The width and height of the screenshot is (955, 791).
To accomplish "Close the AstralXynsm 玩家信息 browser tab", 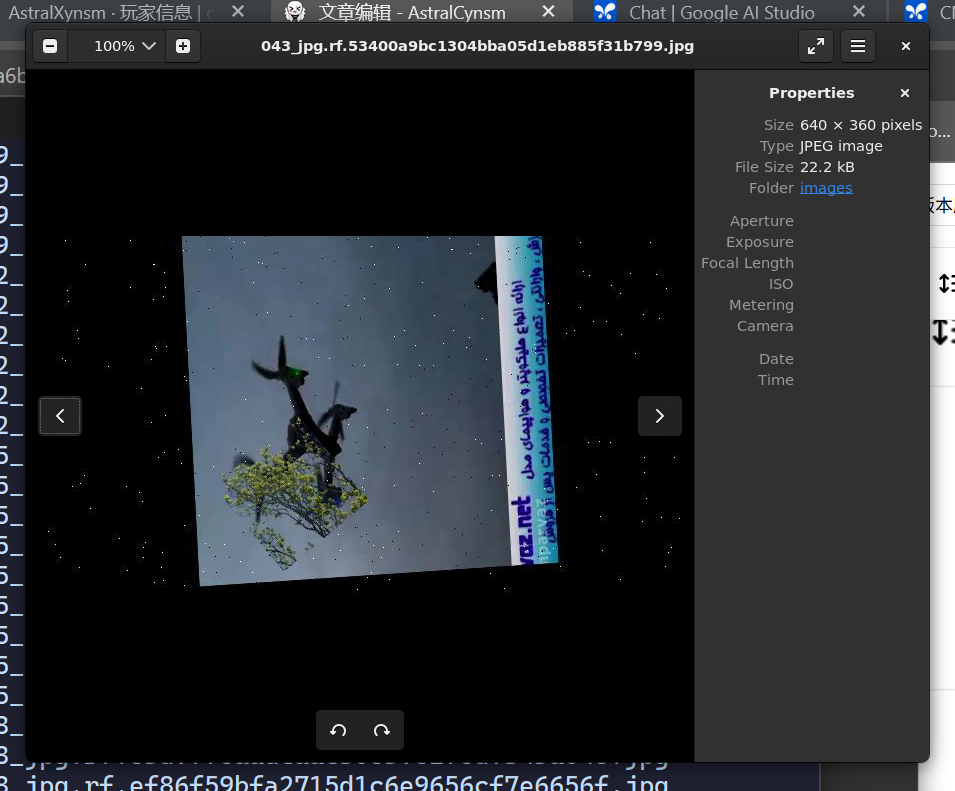I will (x=237, y=12).
